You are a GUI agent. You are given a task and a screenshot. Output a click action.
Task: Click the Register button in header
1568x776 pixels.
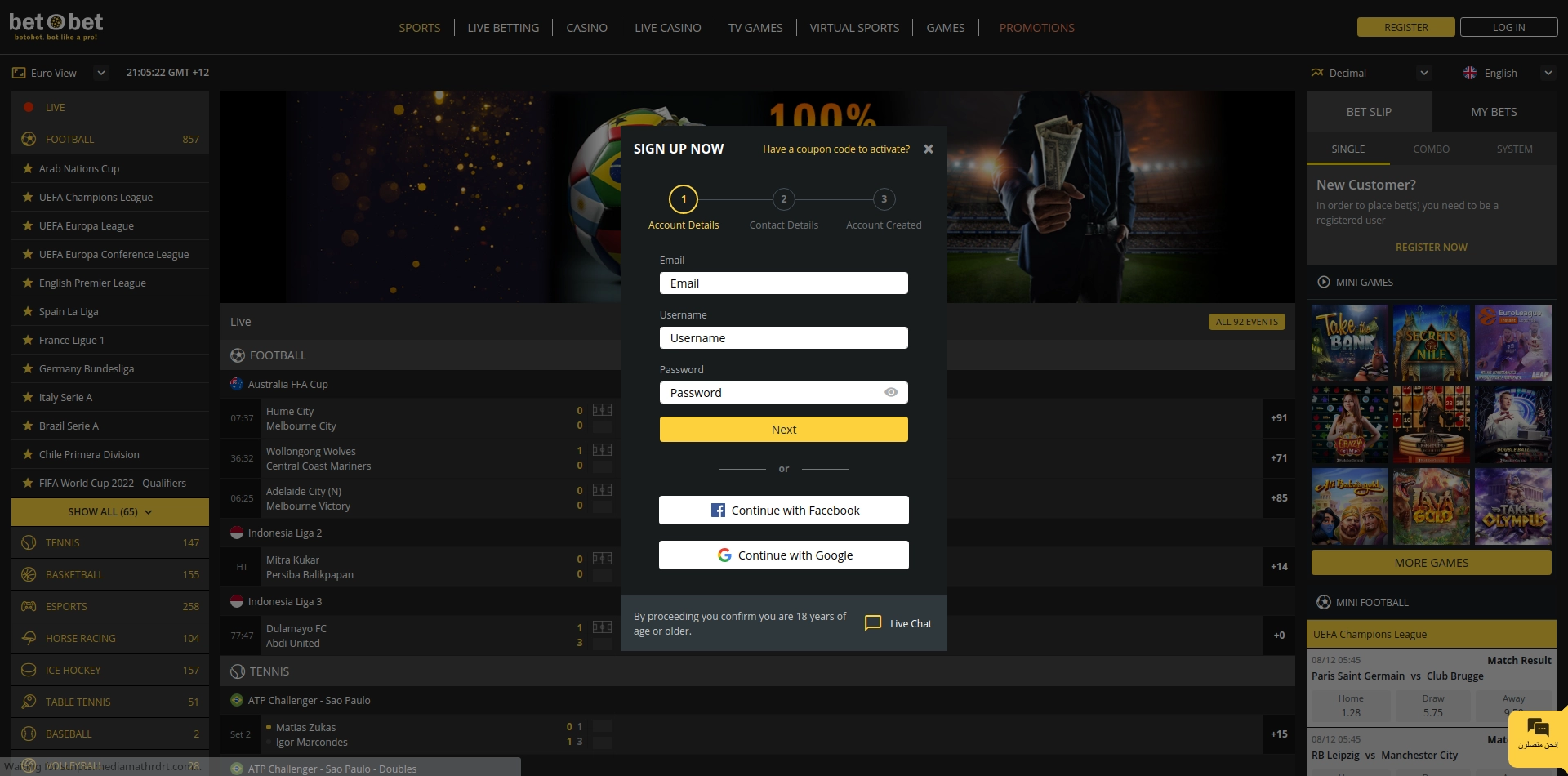coord(1406,27)
